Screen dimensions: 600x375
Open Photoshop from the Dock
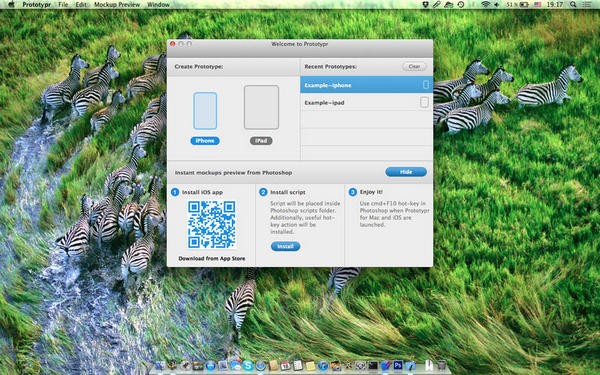coord(398,365)
